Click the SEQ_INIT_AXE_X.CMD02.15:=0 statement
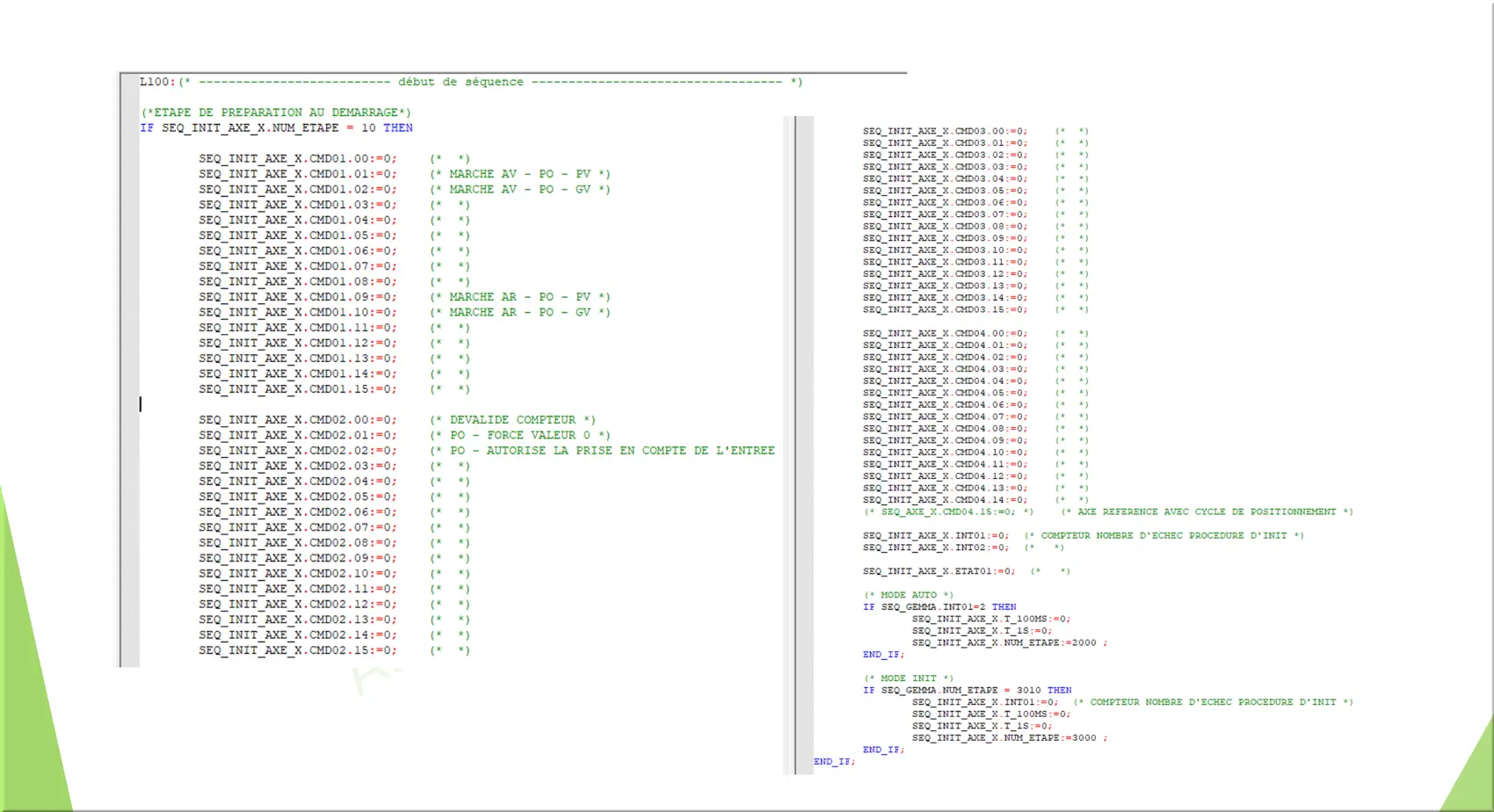Image resolution: width=1494 pixels, height=812 pixels. tap(298, 650)
